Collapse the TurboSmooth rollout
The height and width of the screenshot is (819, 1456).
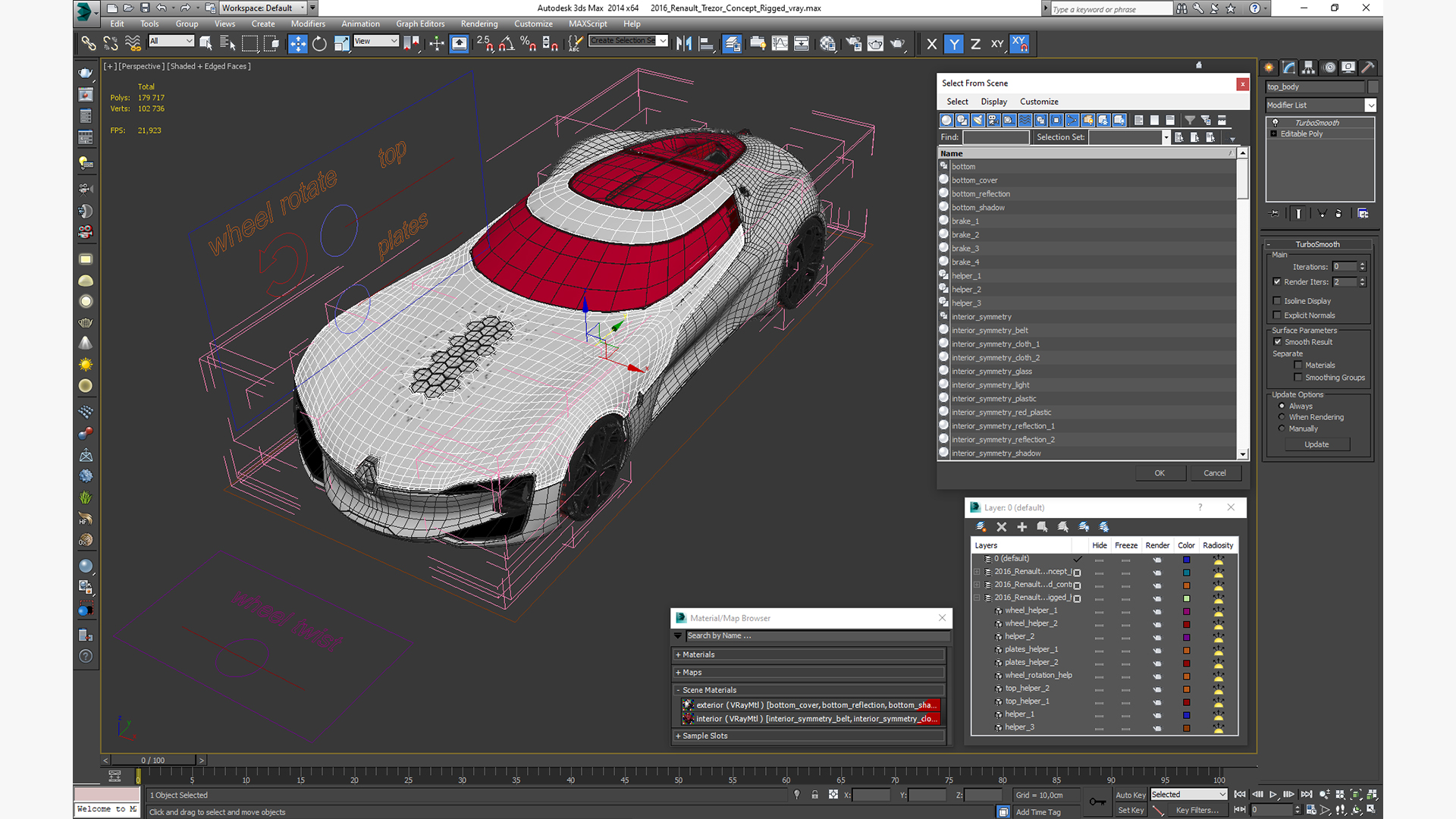(1317, 244)
